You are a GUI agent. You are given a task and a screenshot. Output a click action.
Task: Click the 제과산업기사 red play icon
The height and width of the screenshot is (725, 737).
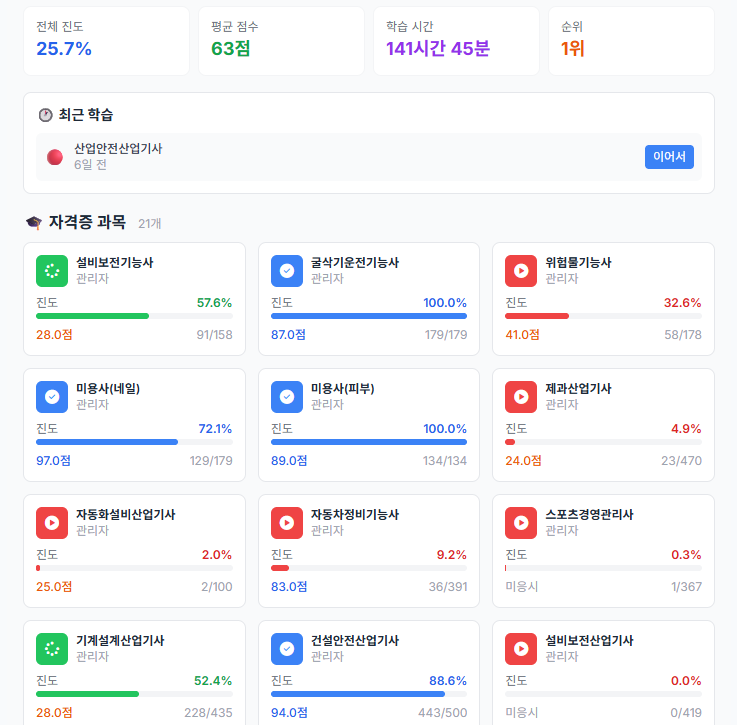(521, 397)
